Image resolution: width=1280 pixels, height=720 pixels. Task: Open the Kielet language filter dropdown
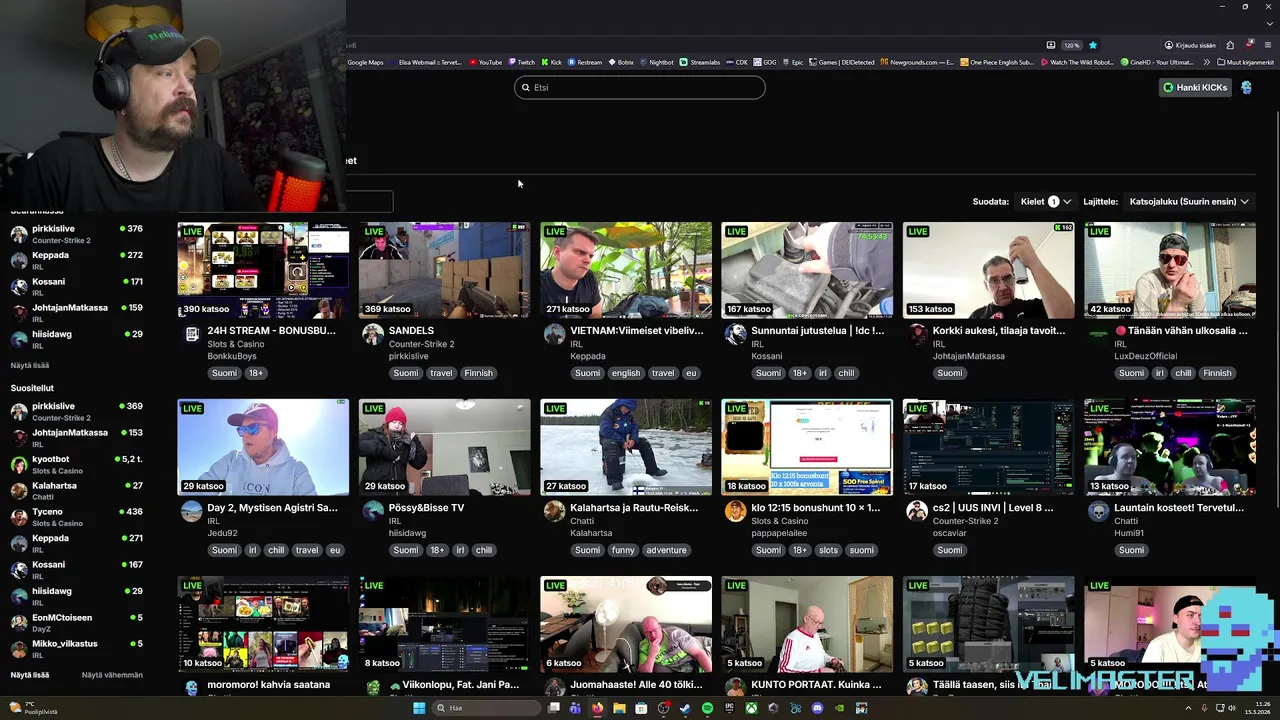pos(1045,202)
